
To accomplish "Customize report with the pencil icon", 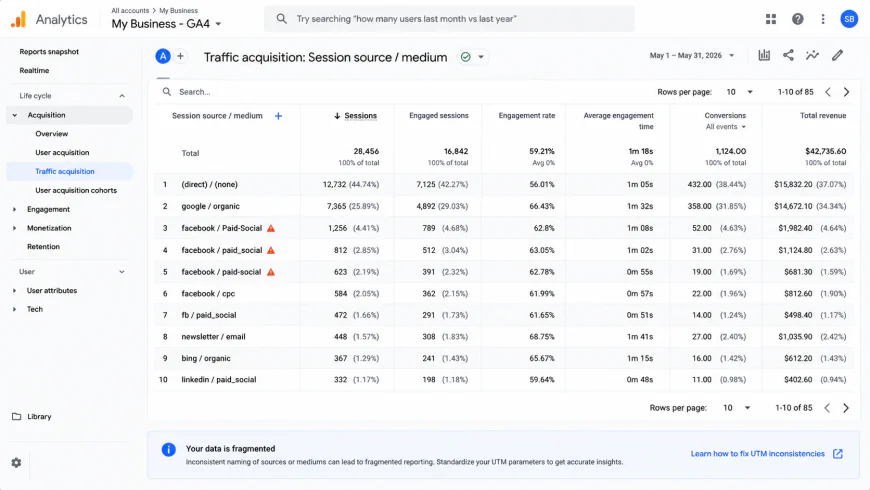I will click(837, 55).
